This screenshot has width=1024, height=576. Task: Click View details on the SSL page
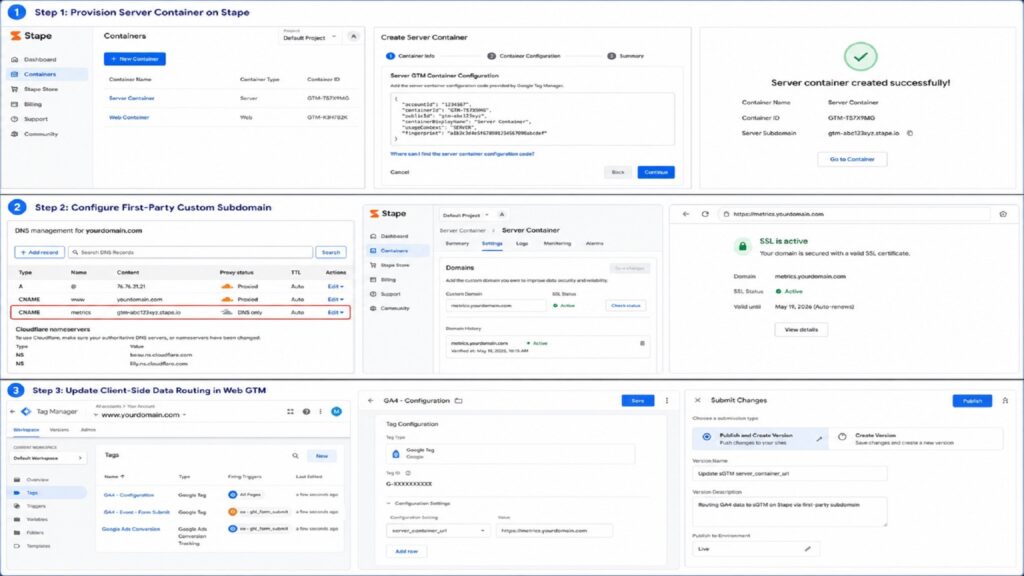coord(801,330)
